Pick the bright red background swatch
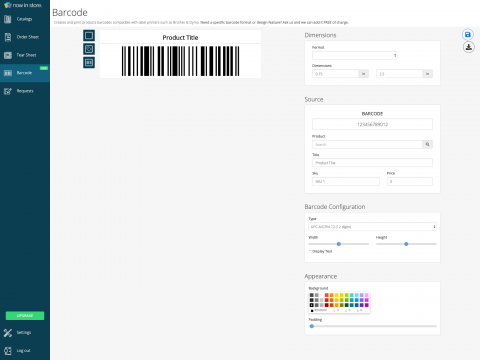The width and height of the screenshot is (480, 360). click(x=327, y=295)
